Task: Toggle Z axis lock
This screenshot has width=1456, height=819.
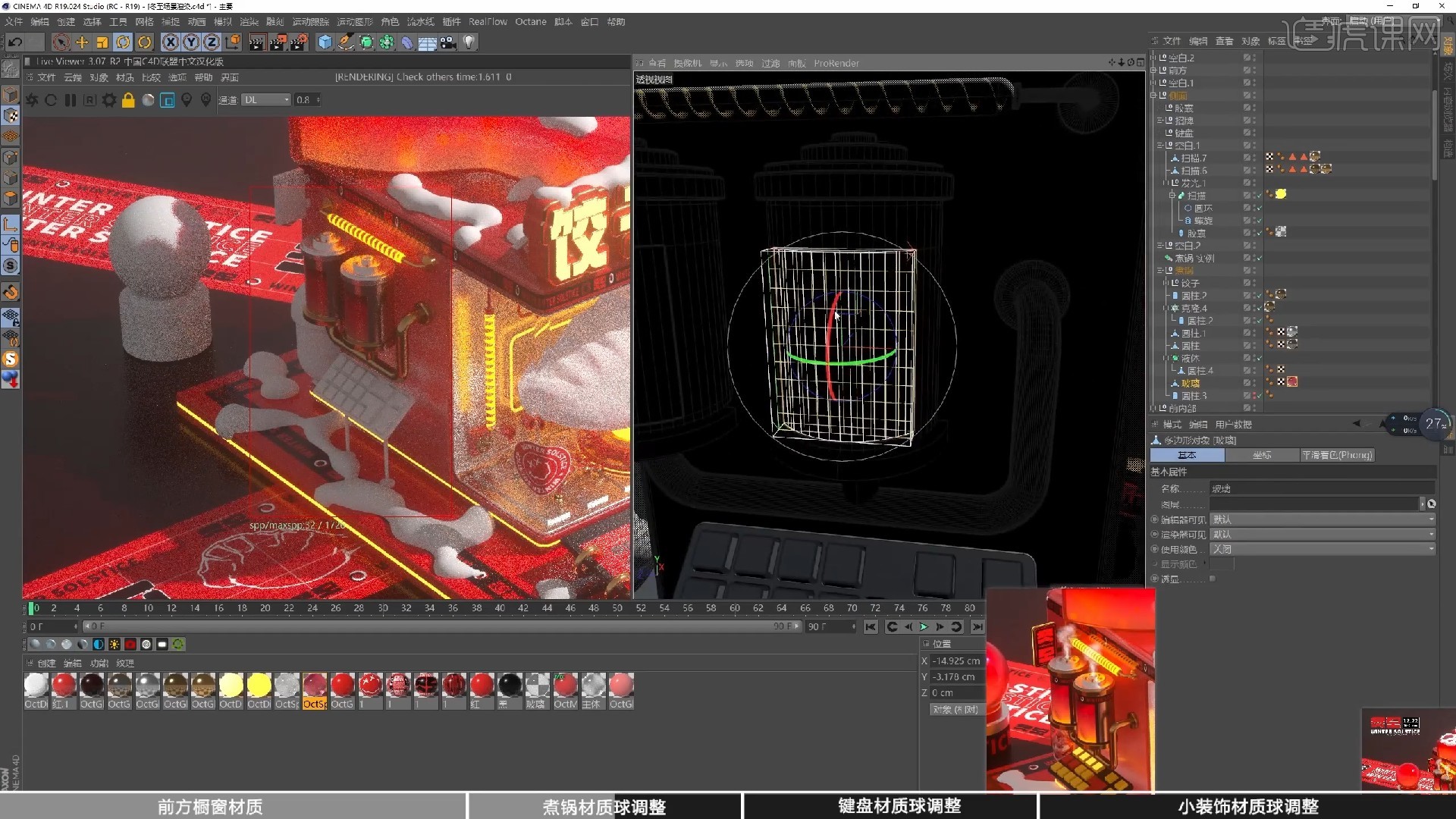Action: click(x=212, y=42)
